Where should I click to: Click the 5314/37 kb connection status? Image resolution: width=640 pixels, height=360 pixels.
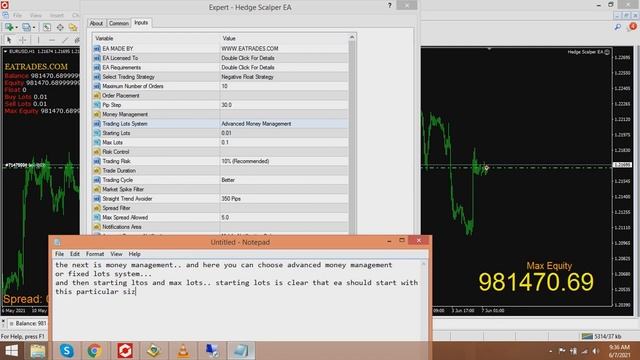coord(601,336)
